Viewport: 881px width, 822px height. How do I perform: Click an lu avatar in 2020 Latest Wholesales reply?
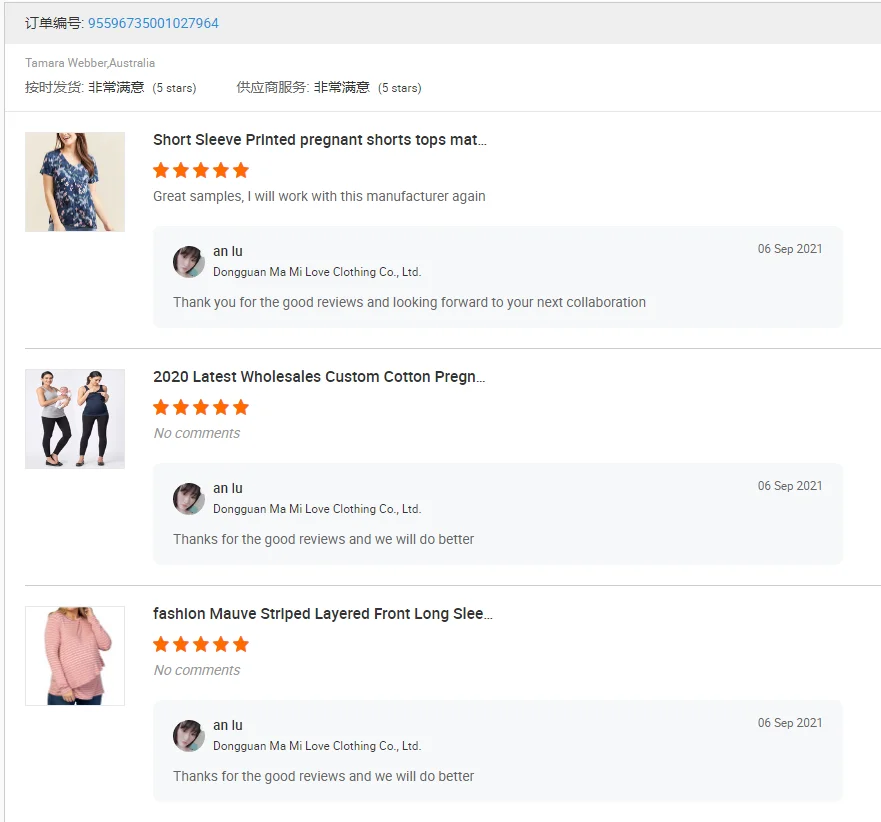tap(189, 499)
